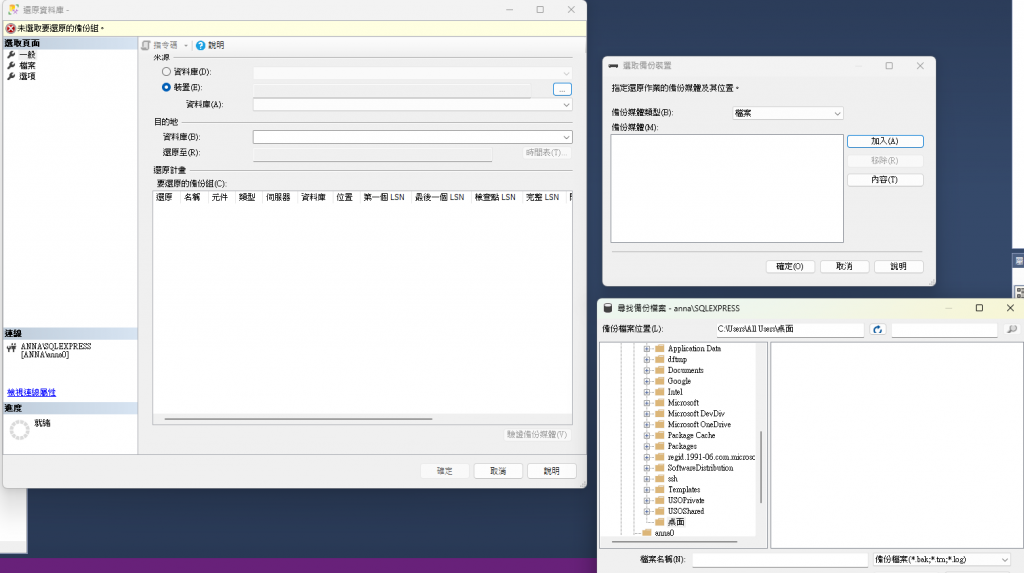Click the progress spinner icon beside 就緒
This screenshot has width=1024, height=573.
[x=20, y=429]
